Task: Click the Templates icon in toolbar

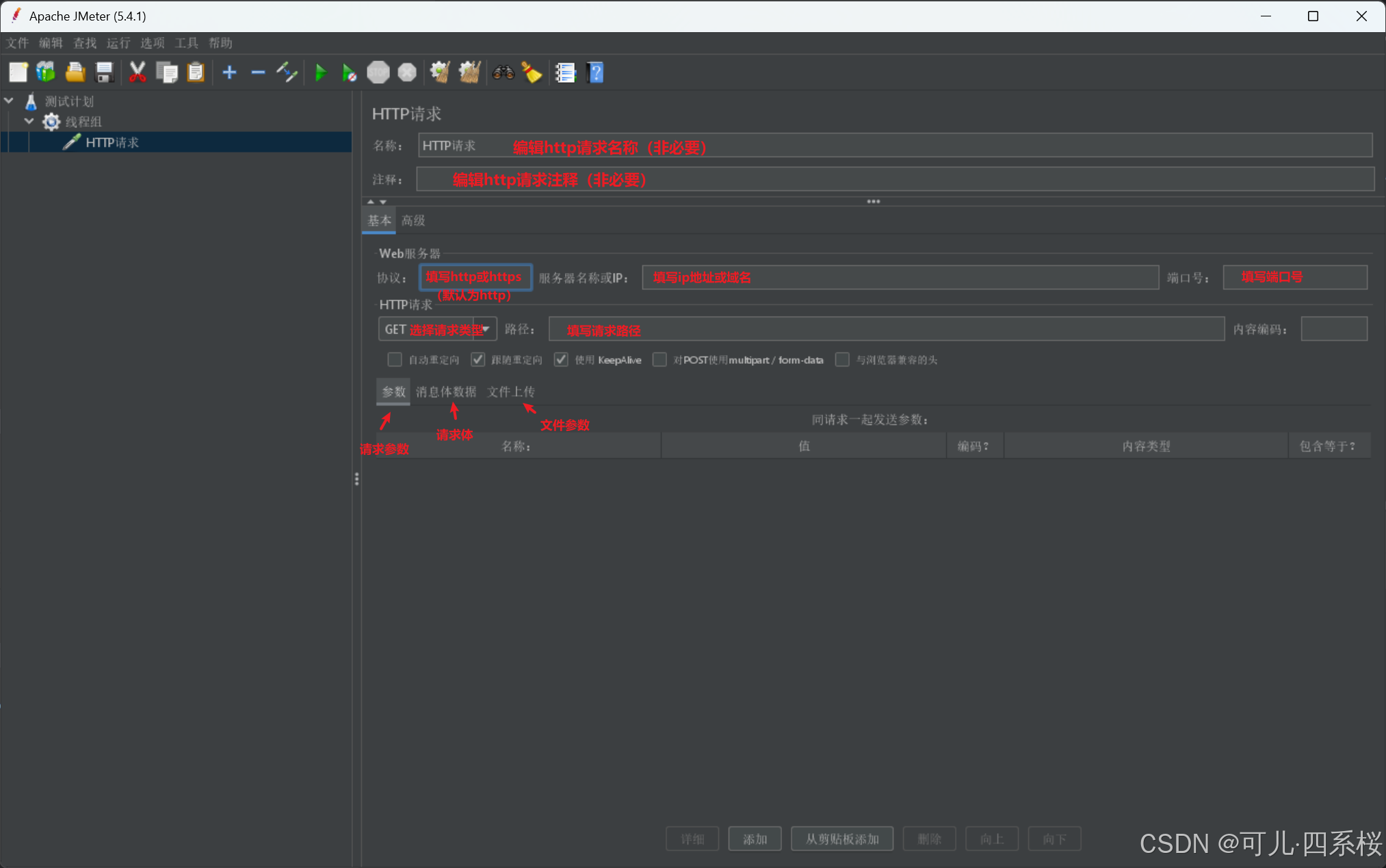Action: pos(46,73)
